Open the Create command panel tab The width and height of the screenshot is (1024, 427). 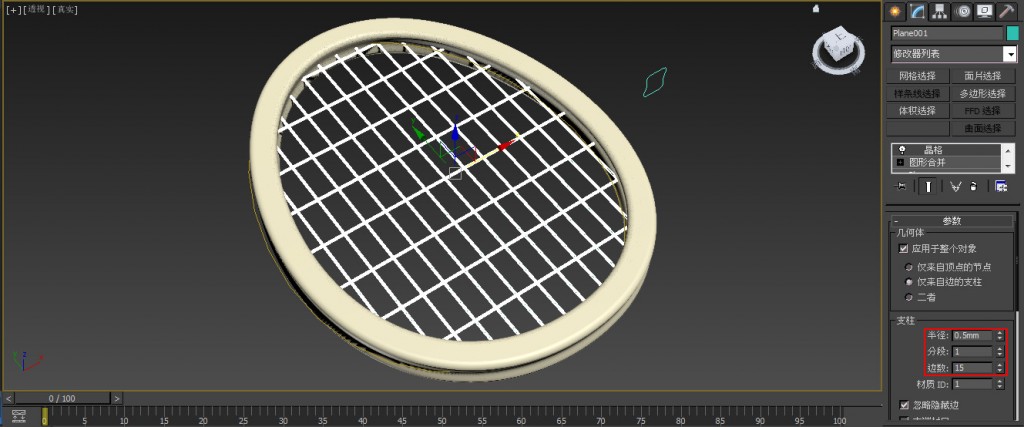click(896, 11)
